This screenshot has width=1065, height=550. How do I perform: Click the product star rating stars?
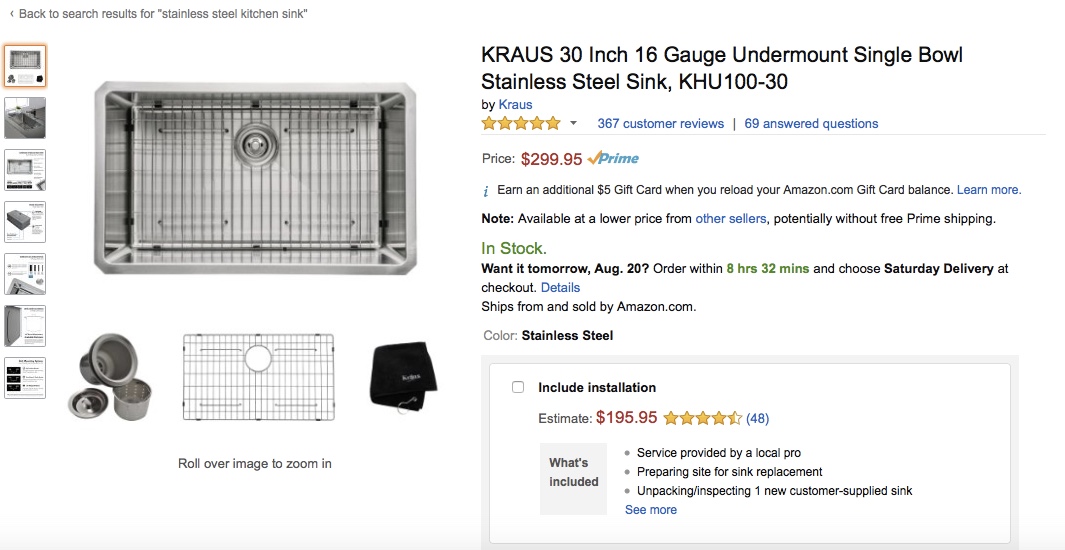click(x=521, y=124)
